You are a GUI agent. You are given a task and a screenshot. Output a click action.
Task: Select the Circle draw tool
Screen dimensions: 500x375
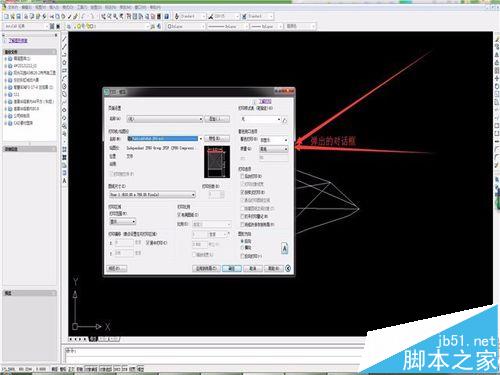(64, 86)
